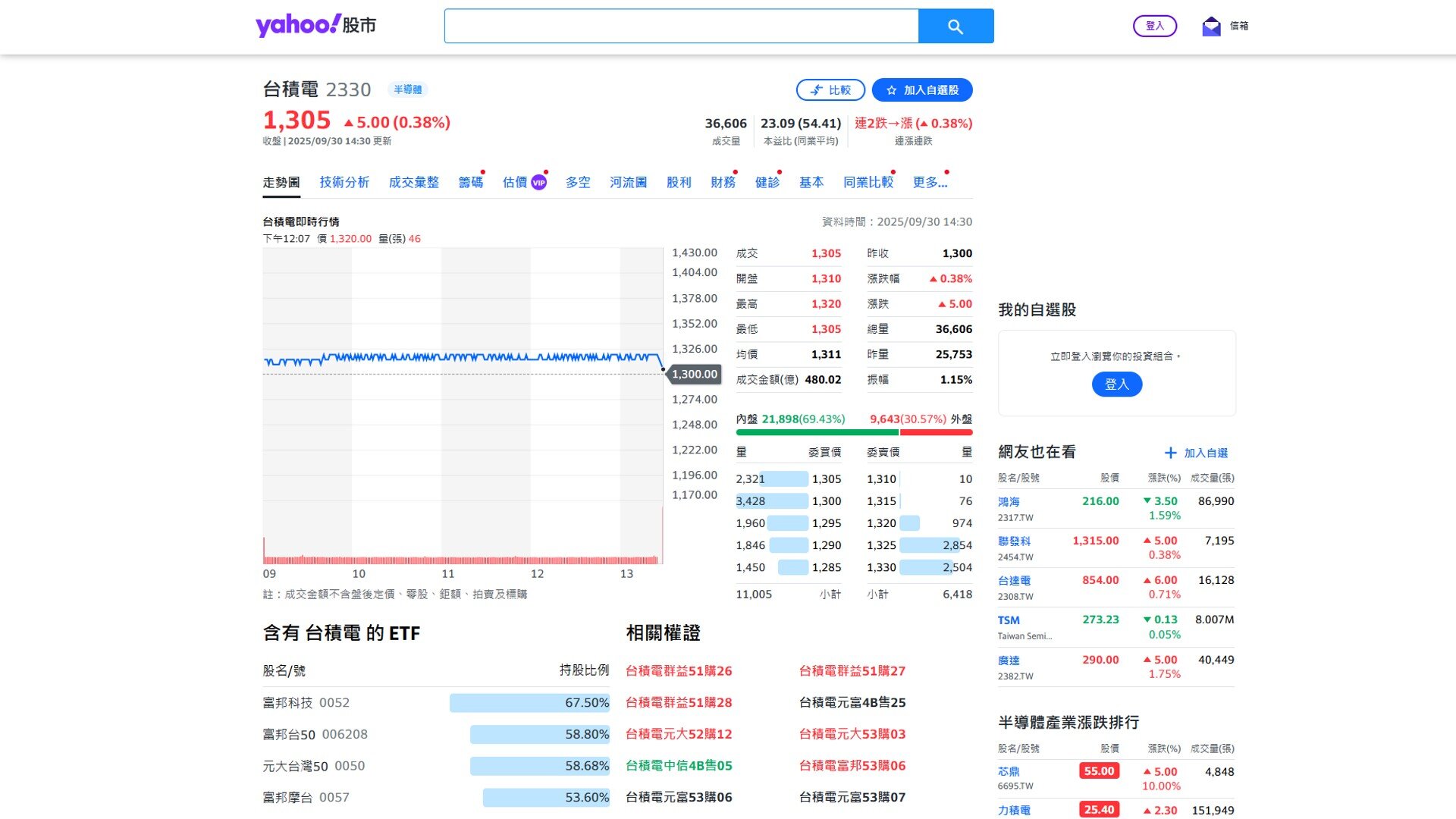Open the 半導體 category tag
The height and width of the screenshot is (819, 1456).
(x=408, y=89)
